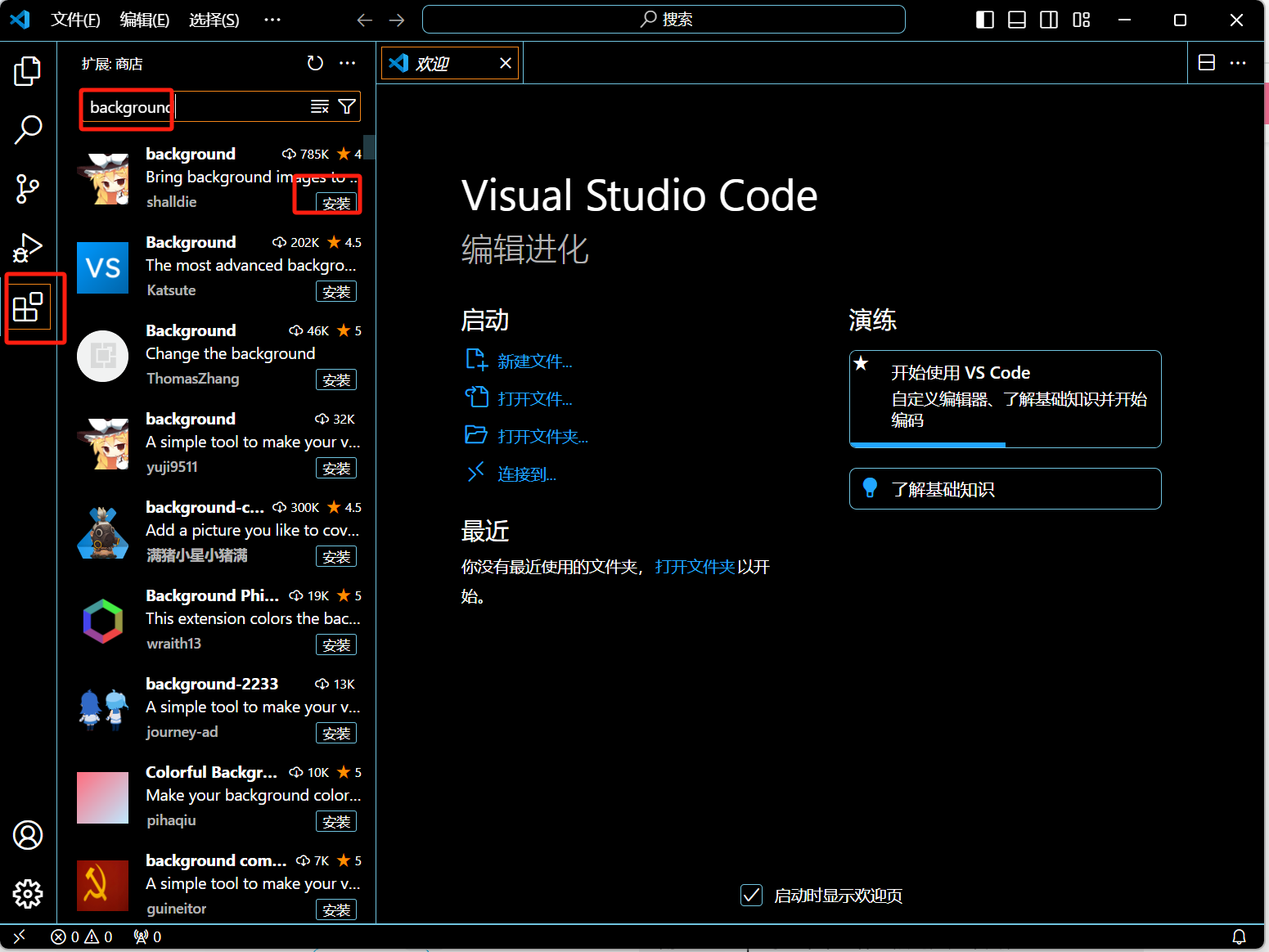
Task: Install the Katsute Background extension
Action: click(336, 291)
